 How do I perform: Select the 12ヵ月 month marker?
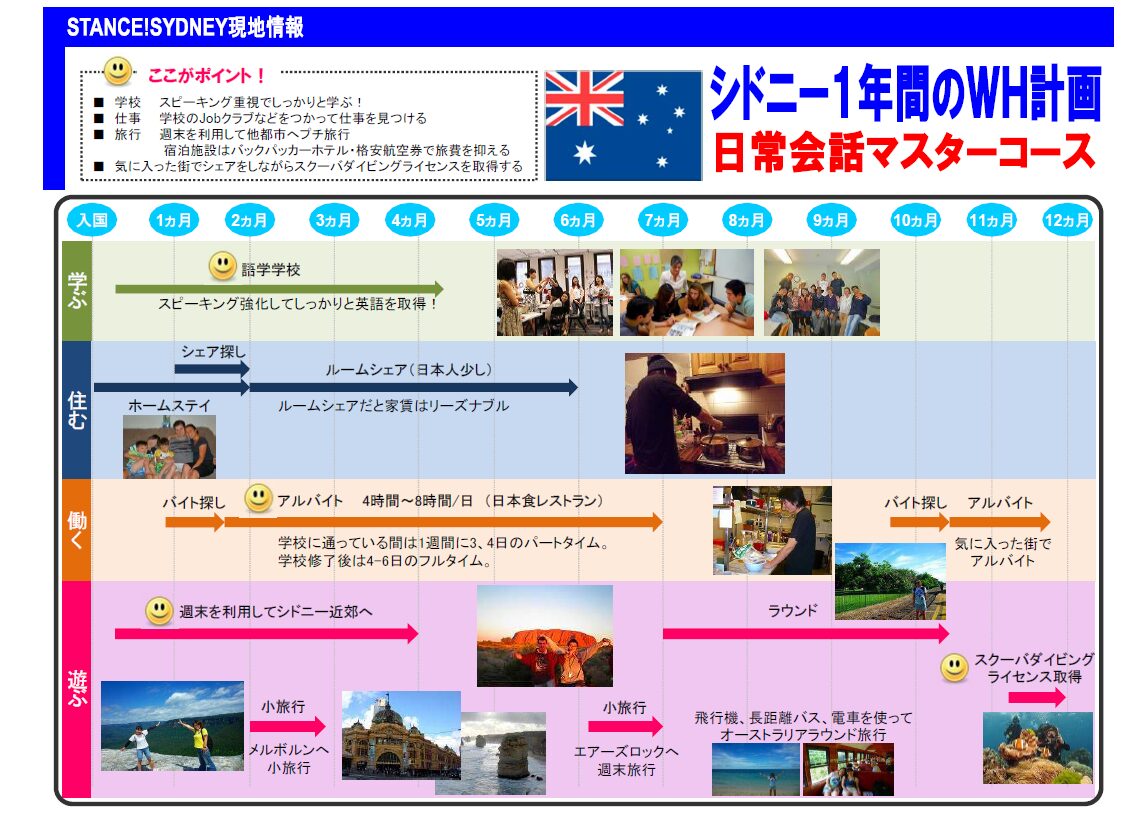tap(1066, 220)
